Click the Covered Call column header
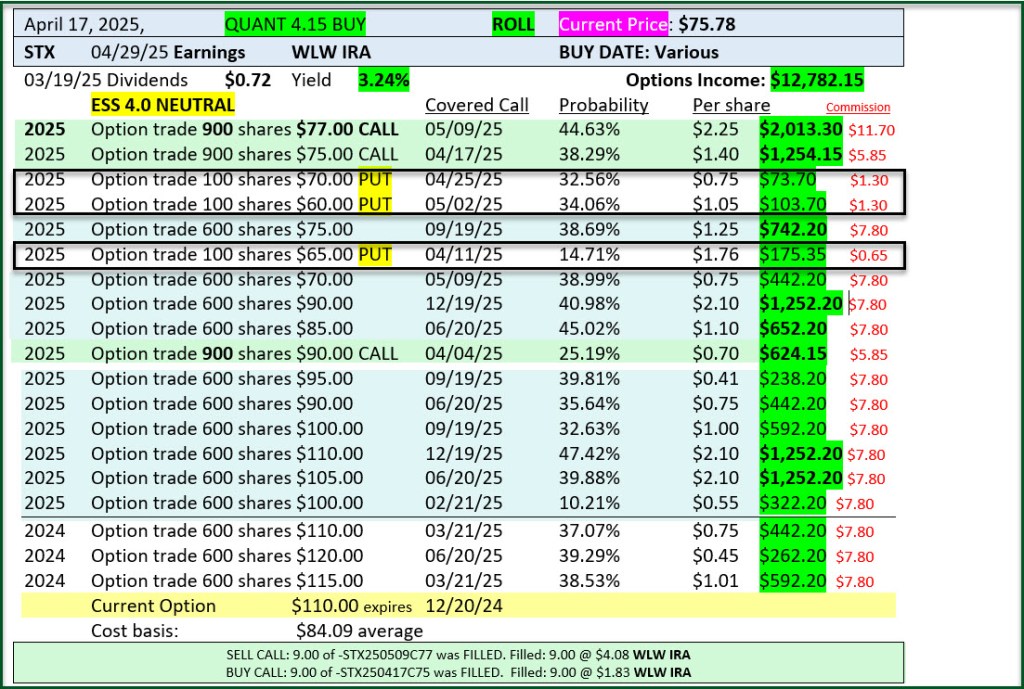 tap(477, 105)
